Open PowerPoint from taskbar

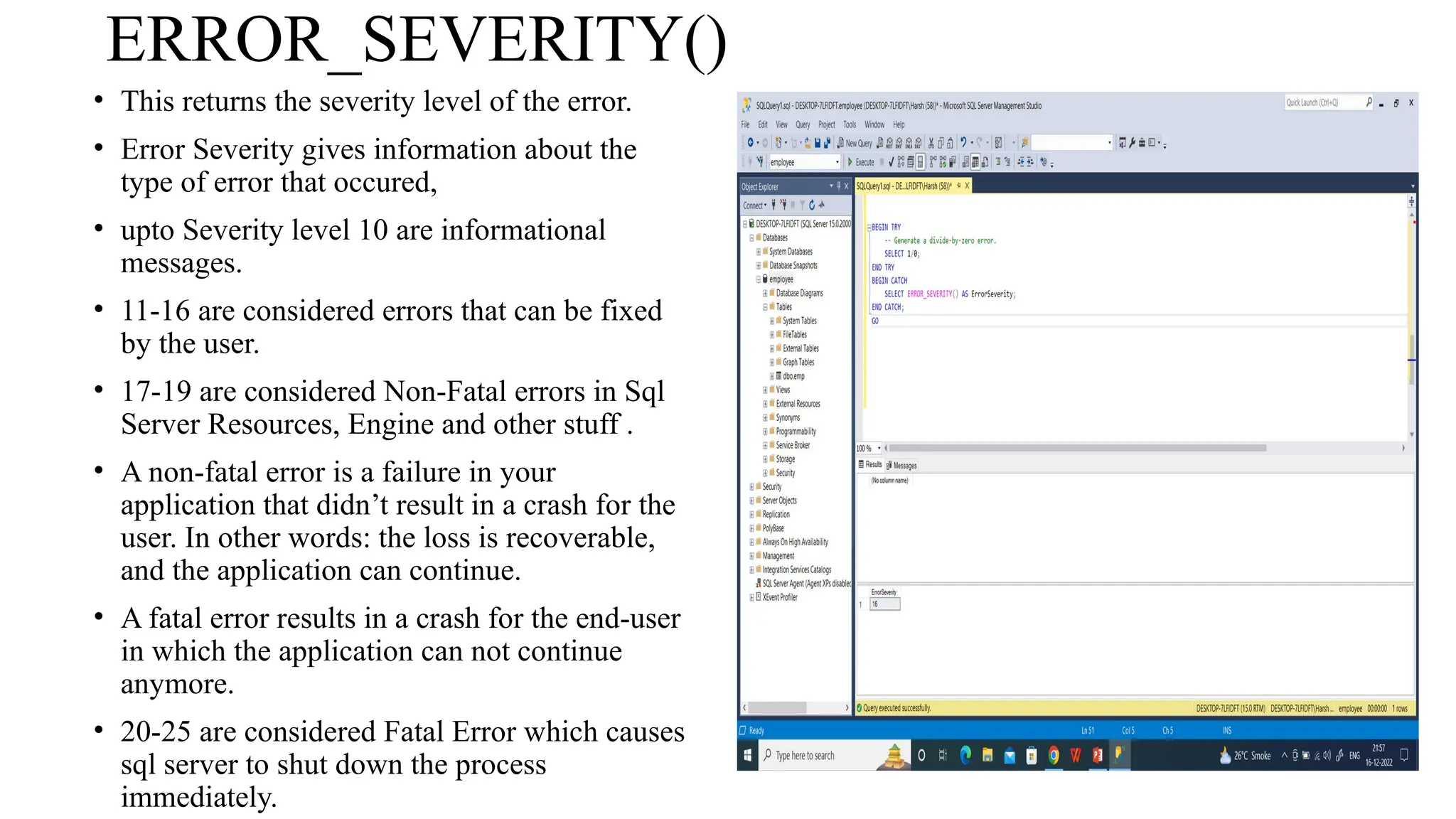coord(1098,755)
